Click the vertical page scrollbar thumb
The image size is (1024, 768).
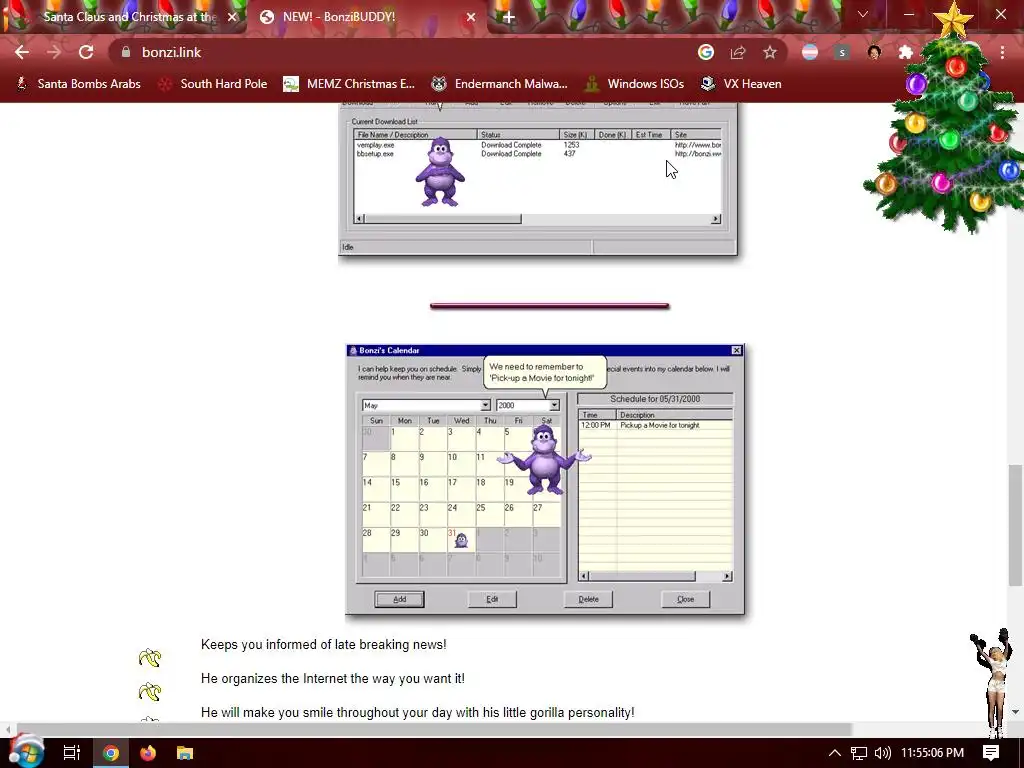coord(1014,526)
